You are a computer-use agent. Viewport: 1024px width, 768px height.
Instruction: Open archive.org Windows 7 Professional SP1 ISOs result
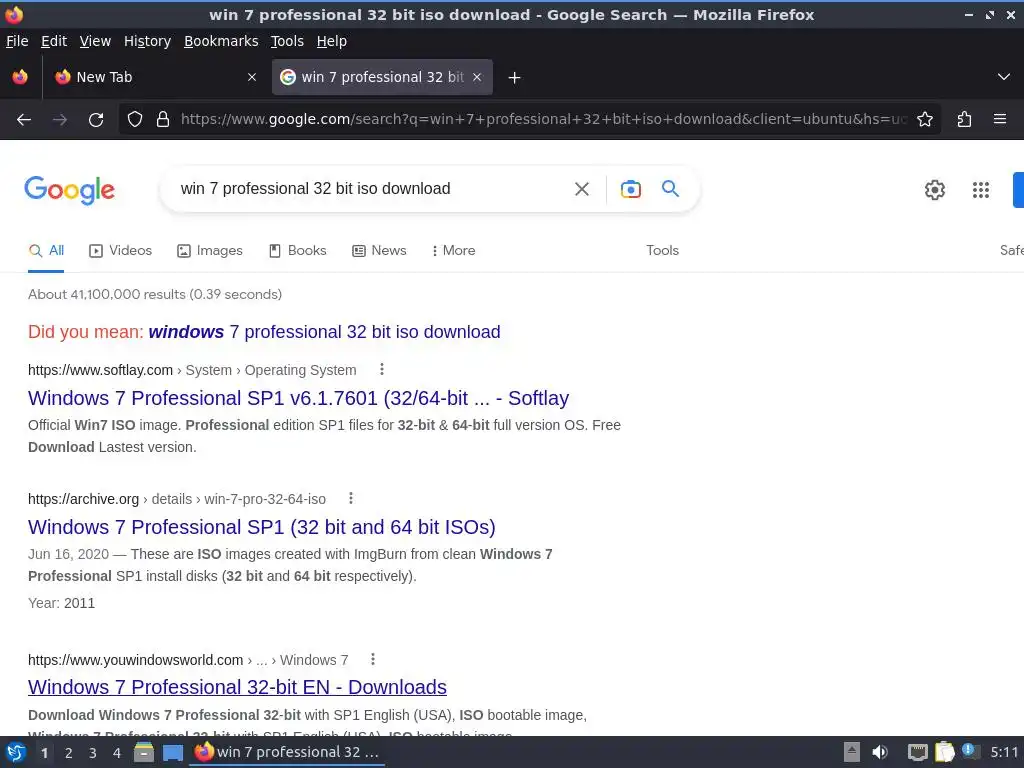262,526
